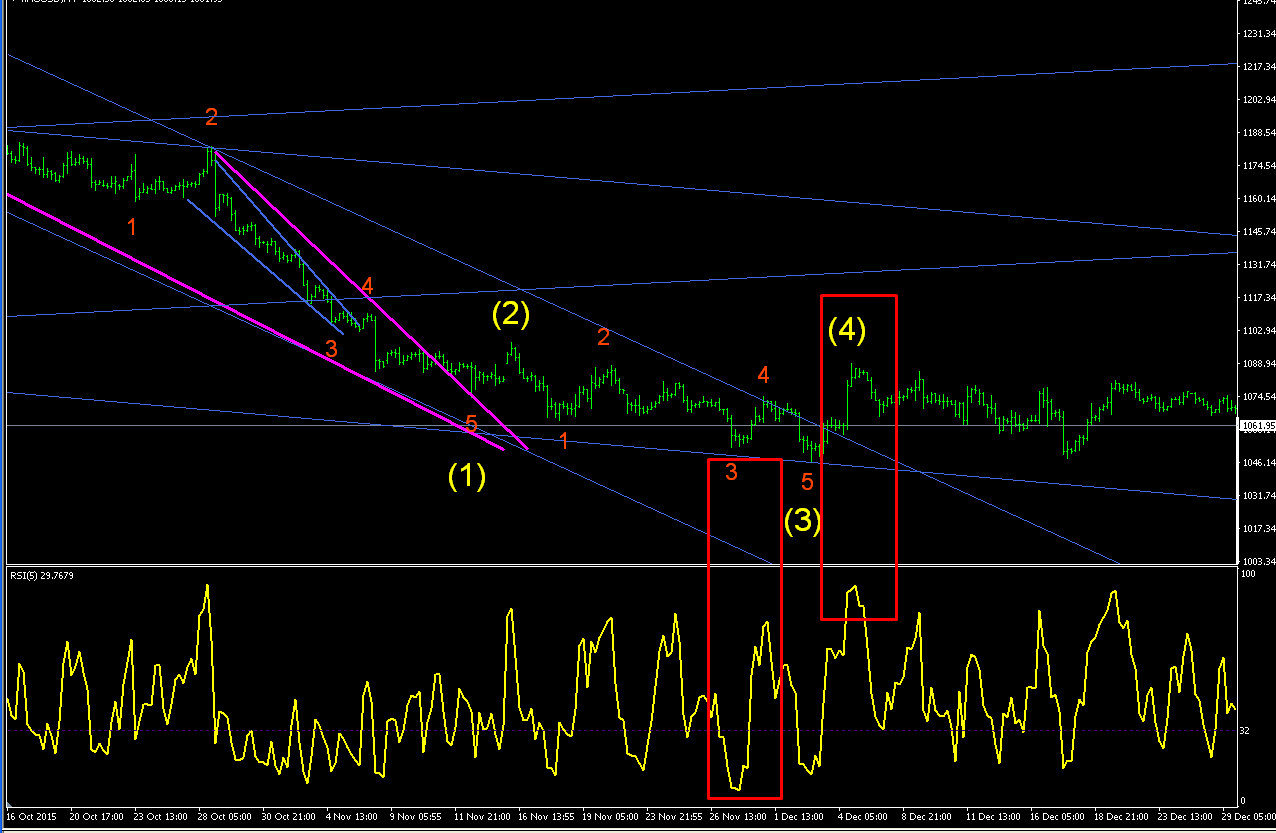Image resolution: width=1276 pixels, height=833 pixels.
Task: Click the 1003.34 price scale value
Action: (1257, 562)
